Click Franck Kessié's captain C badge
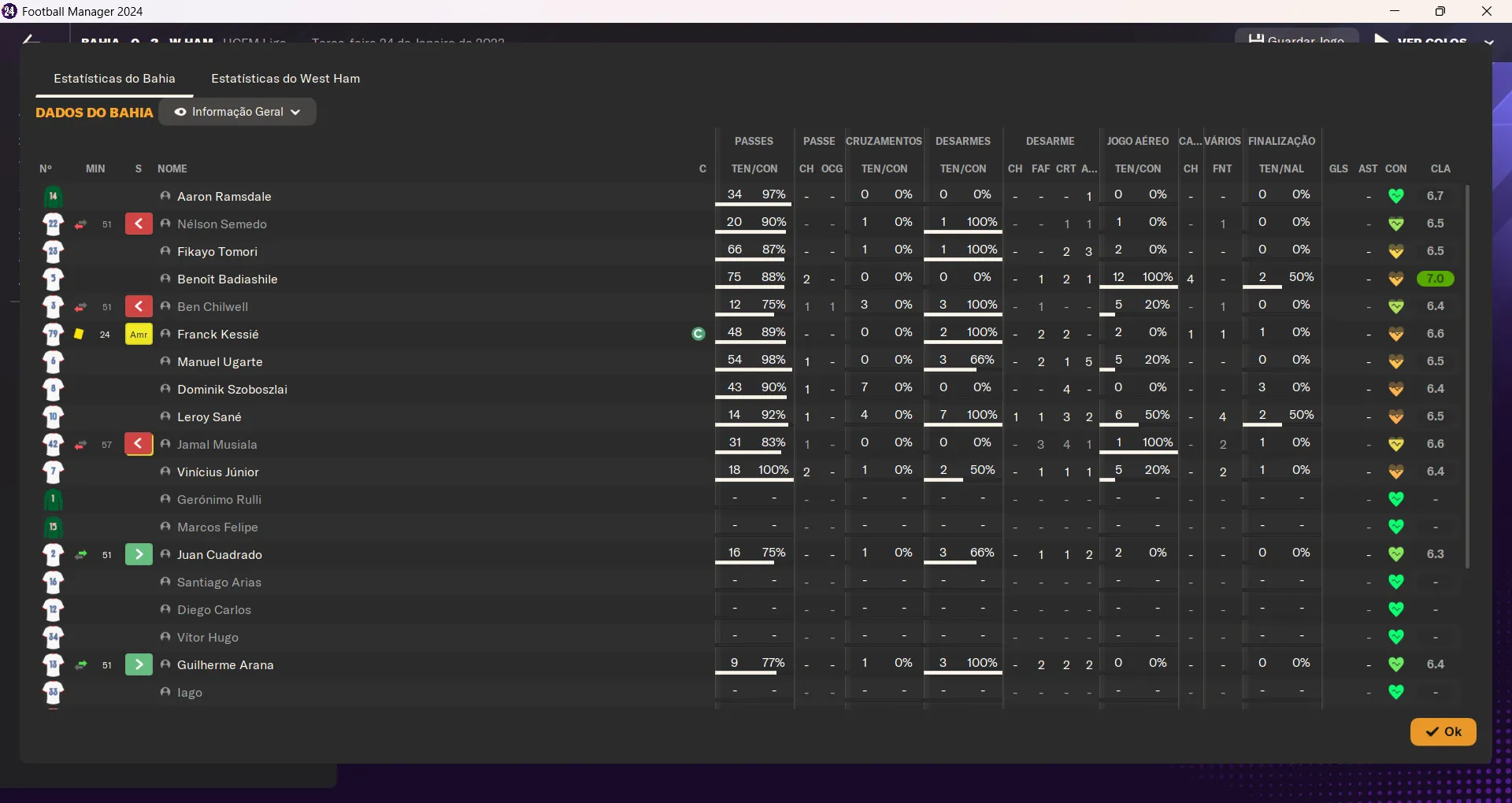Viewport: 1512px width, 803px height. (x=698, y=334)
